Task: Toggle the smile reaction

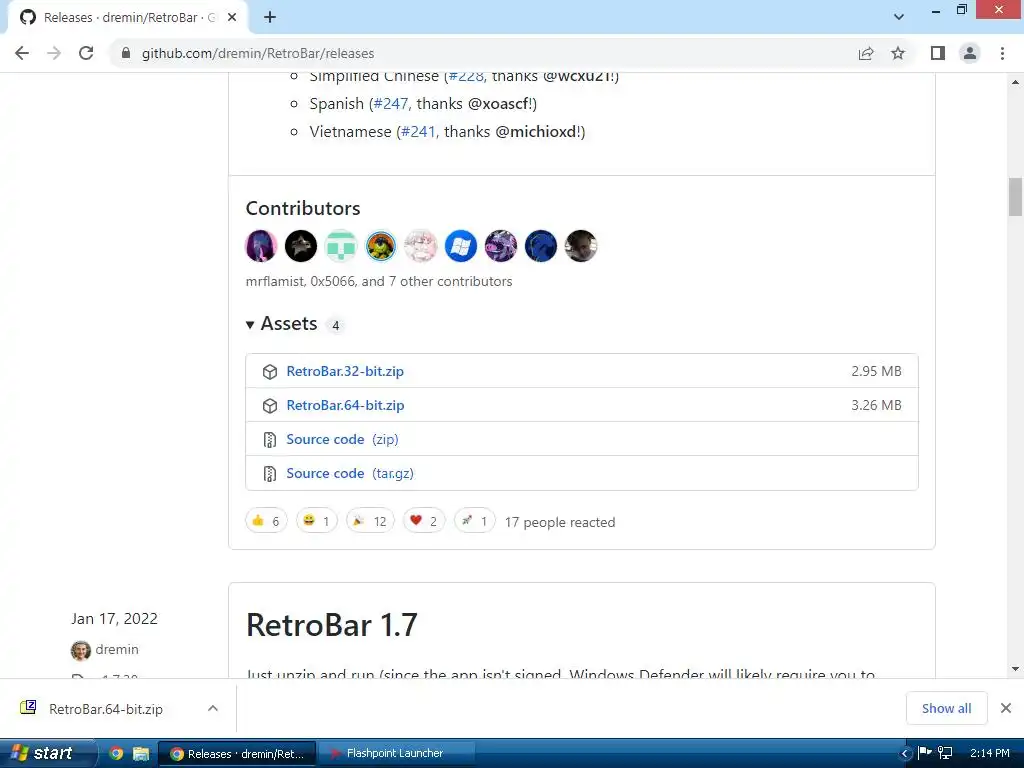Action: pos(317,520)
